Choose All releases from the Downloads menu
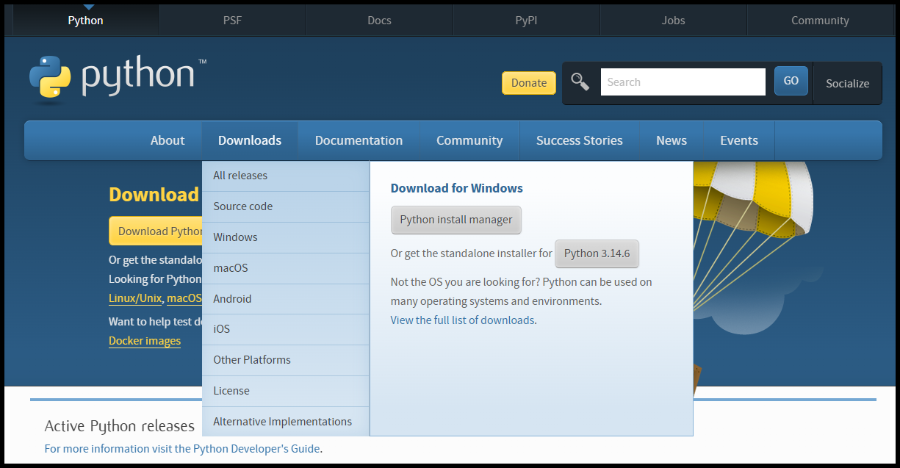Image resolution: width=900 pixels, height=468 pixels. point(285,176)
